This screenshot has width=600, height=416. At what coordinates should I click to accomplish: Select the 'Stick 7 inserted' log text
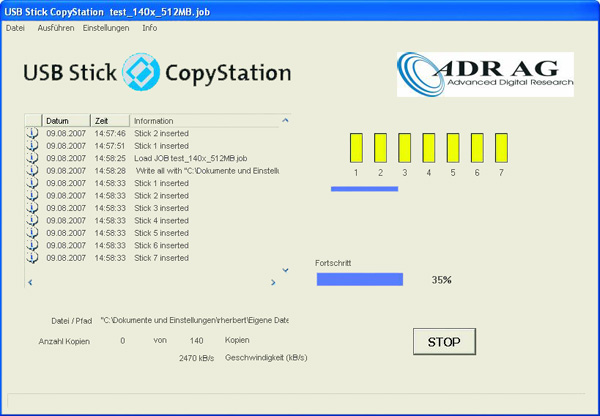click(x=161, y=258)
